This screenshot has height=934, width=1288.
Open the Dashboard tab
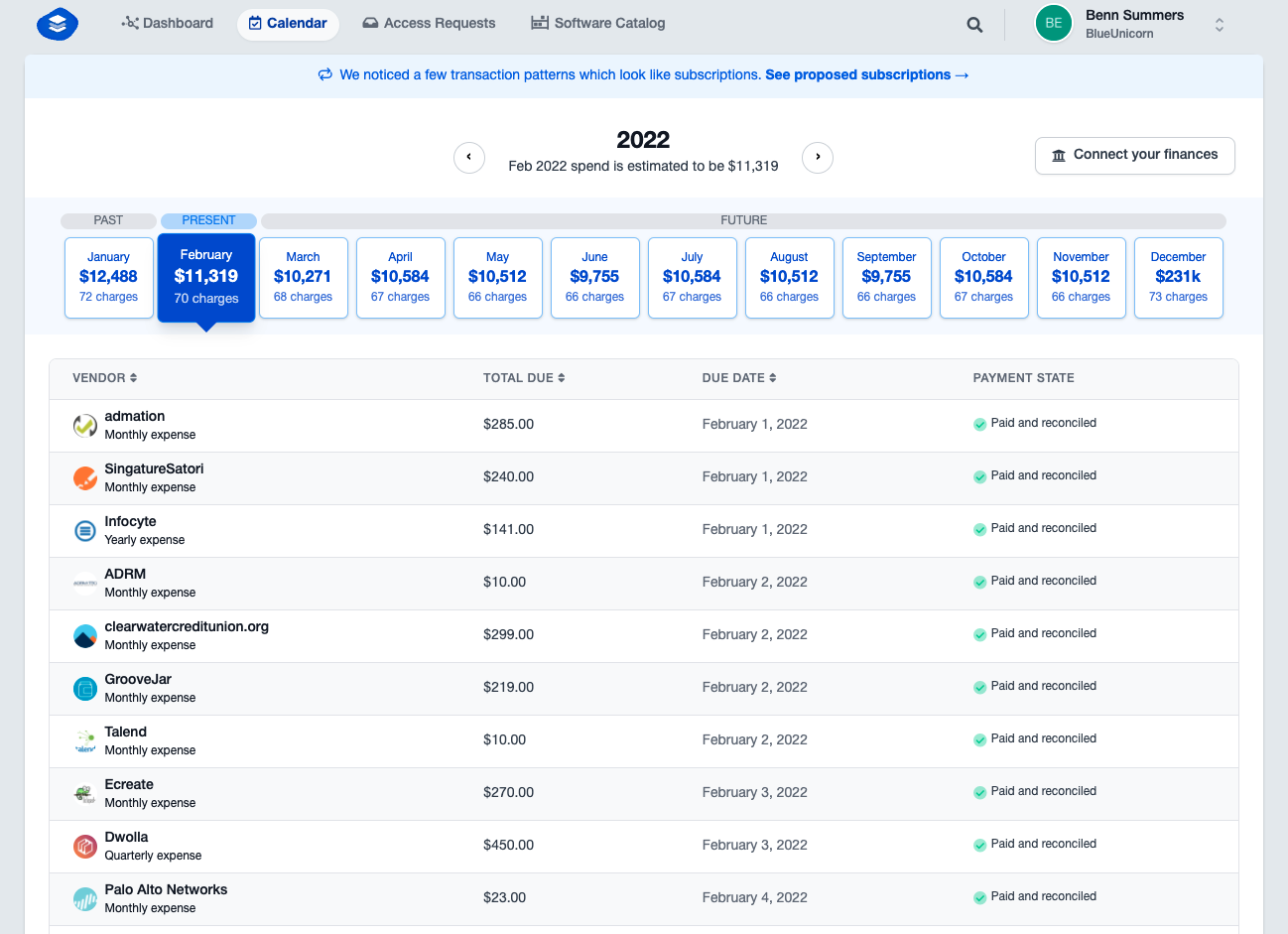pos(168,23)
